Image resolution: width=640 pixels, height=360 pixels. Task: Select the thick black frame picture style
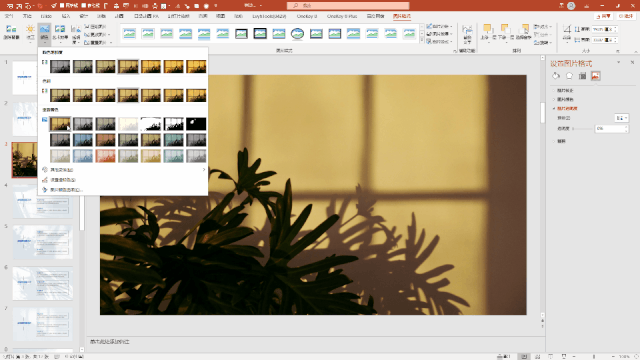pos(260,33)
